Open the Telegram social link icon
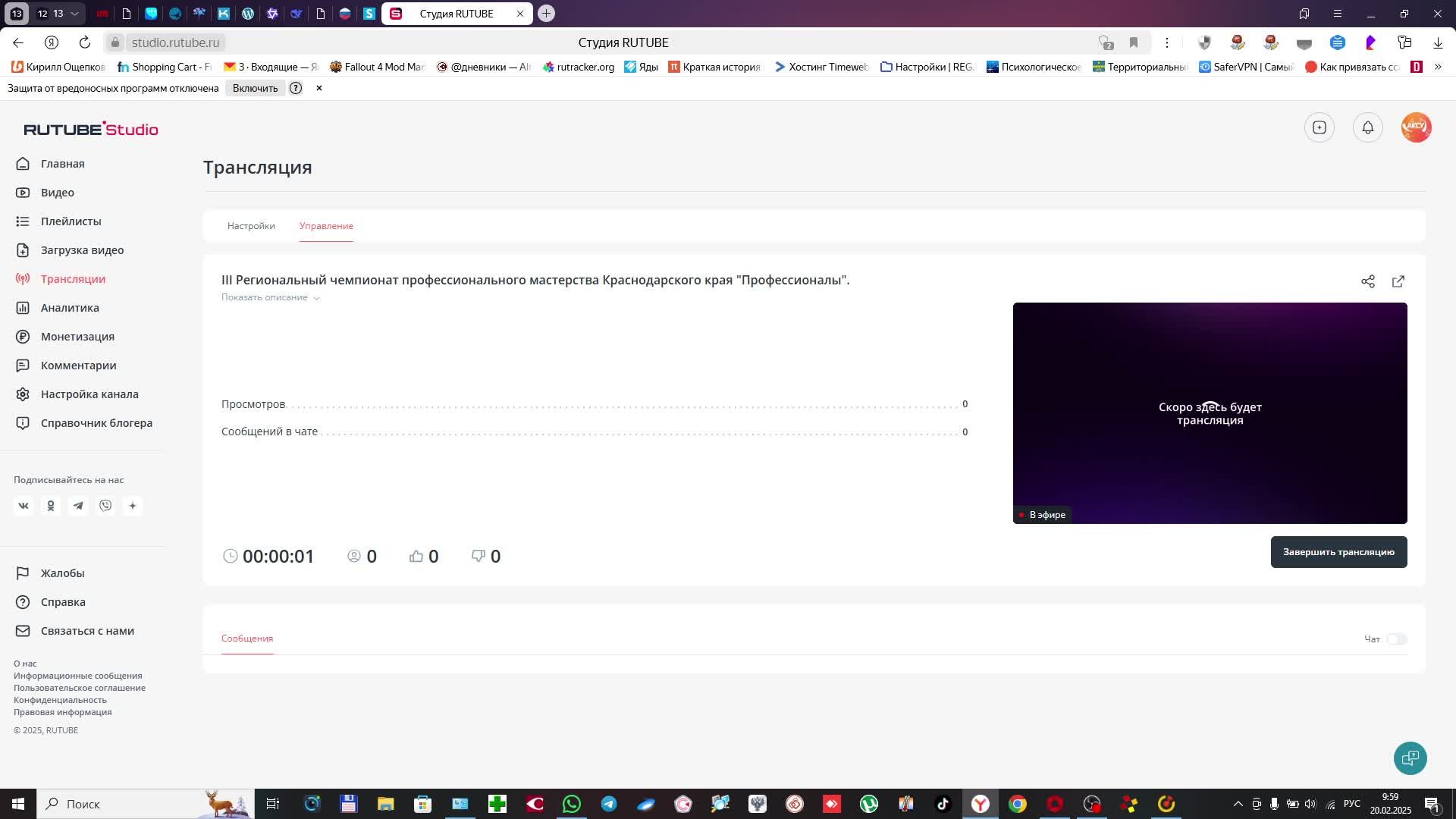1456x819 pixels. [x=78, y=506]
